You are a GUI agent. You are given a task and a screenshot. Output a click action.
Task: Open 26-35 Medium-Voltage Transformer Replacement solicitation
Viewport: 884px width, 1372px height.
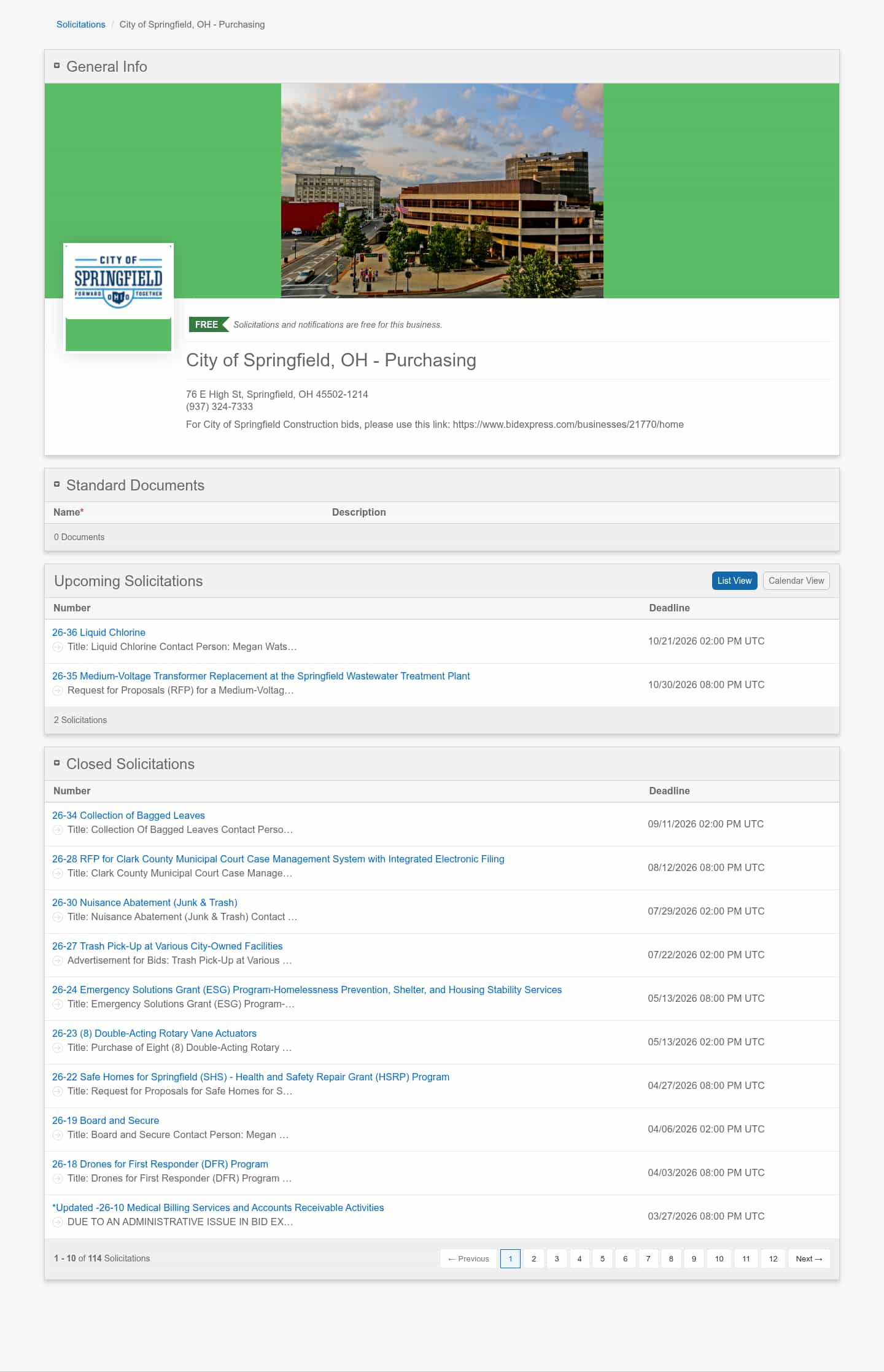pyautogui.click(x=261, y=676)
